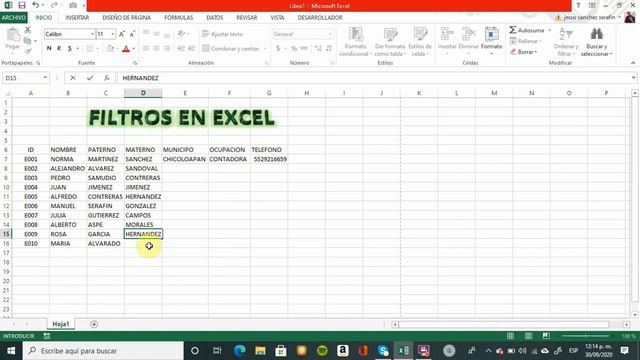Switch to the FÓRMULAS tab
This screenshot has height=360, width=640.
(179, 18)
